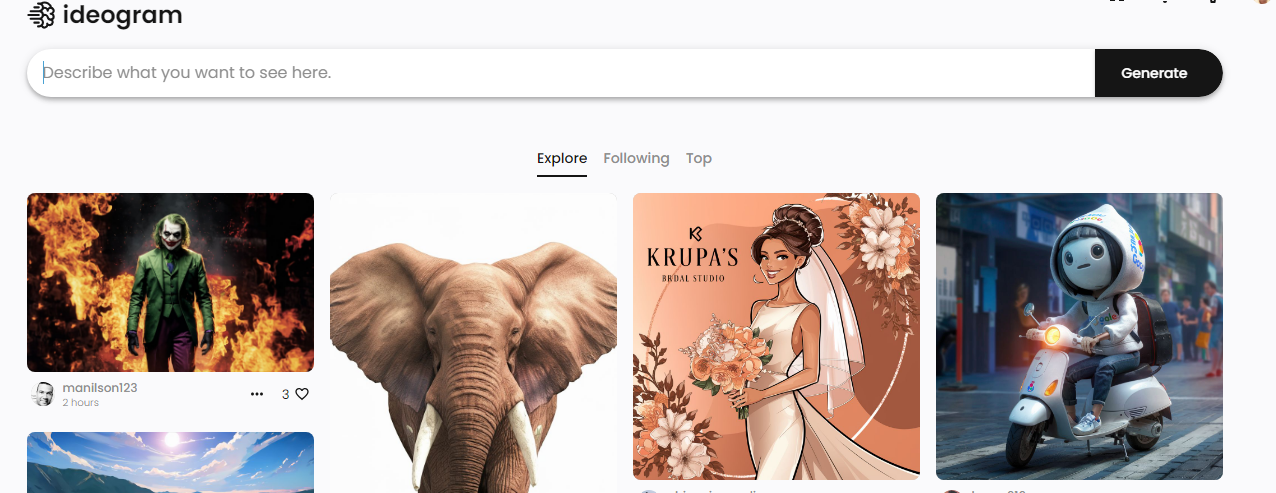Open the Krupa's Bridal Studio image
1276x493 pixels.
coord(776,336)
